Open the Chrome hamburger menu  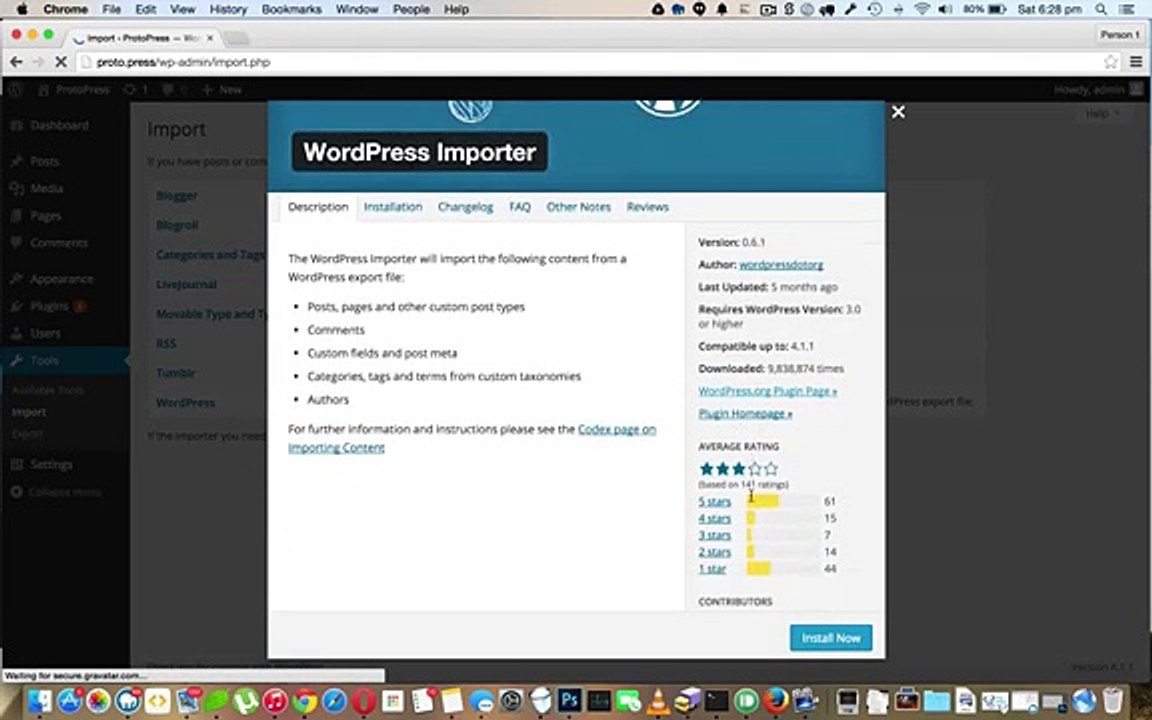click(x=1136, y=62)
